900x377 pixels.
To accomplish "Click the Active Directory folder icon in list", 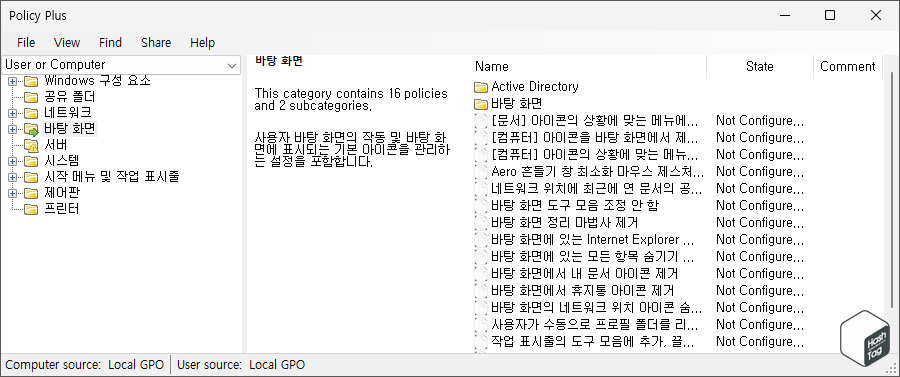I will [481, 87].
